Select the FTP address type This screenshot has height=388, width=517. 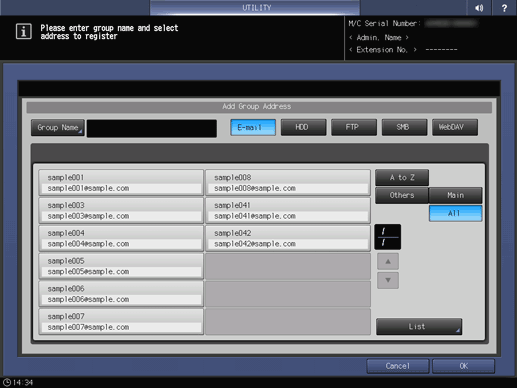coord(354,127)
